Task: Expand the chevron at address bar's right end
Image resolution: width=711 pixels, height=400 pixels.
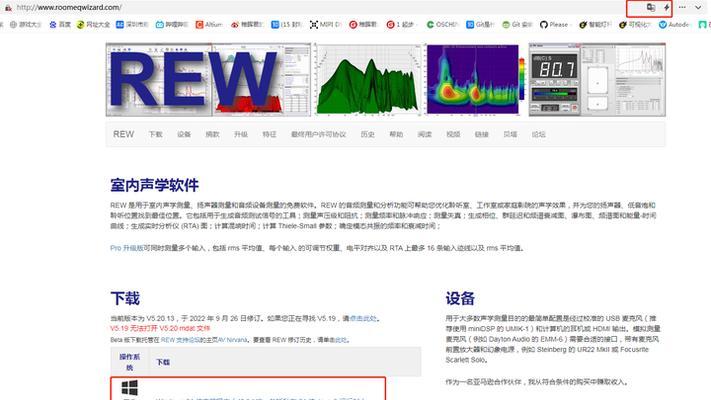Action: [x=698, y=7]
